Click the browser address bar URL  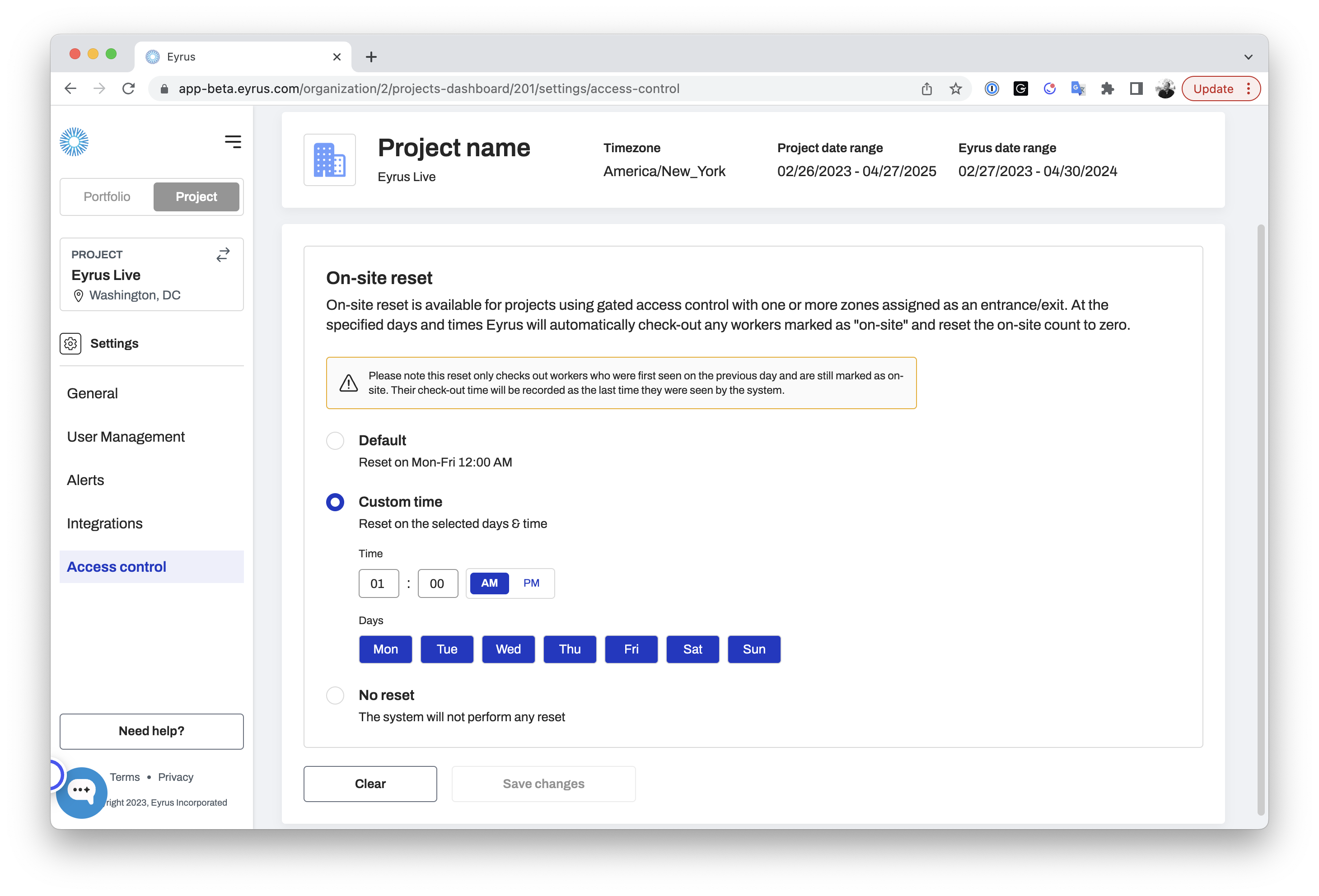click(x=429, y=89)
